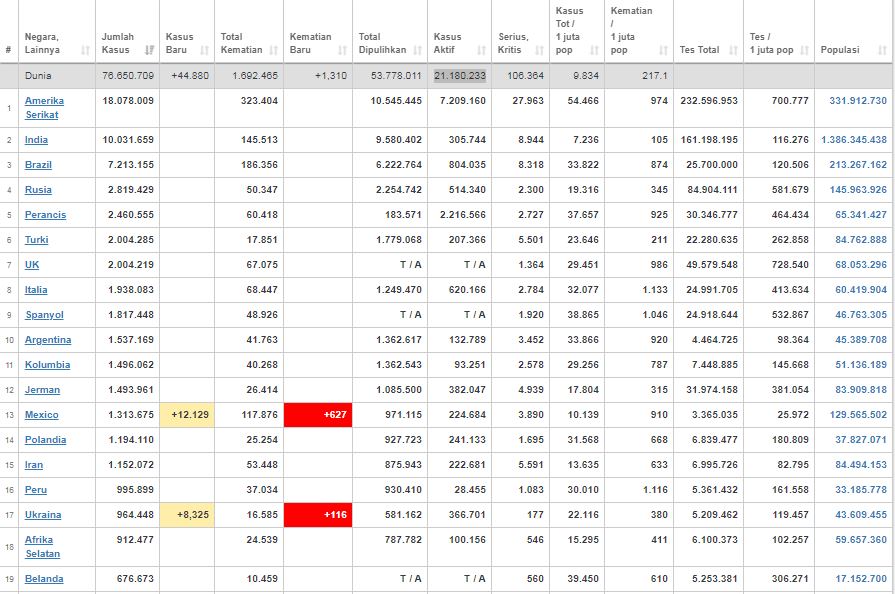The image size is (895, 594).
Task: Open the Afrika Selatan country link
Action: click(42, 547)
